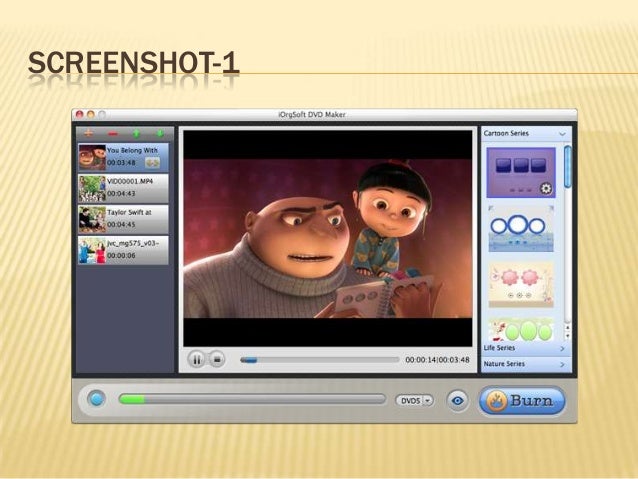Viewport: 638px width, 479px height.
Task: Click the red remove video minus icon
Action: [113, 133]
